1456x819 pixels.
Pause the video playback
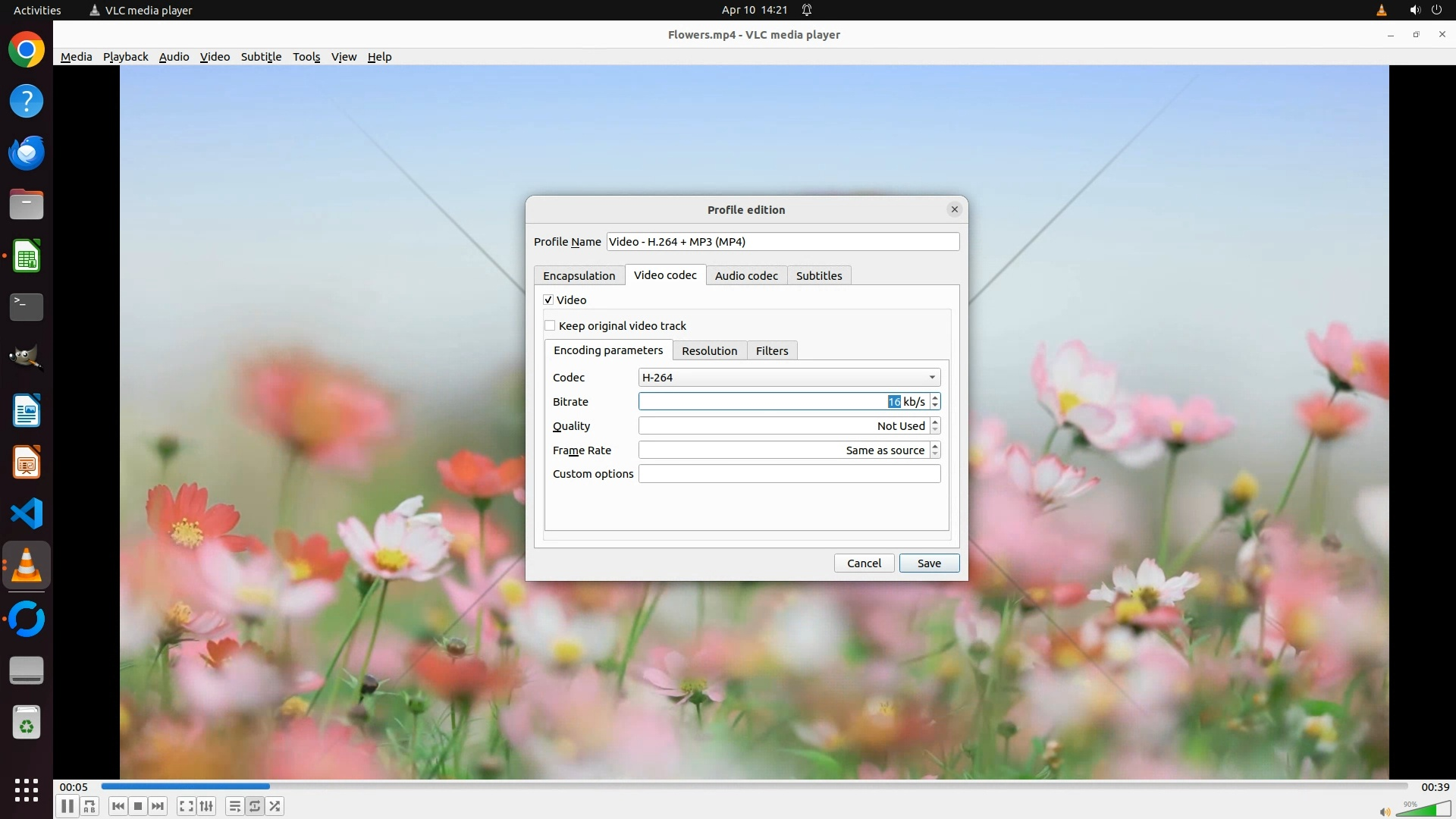pos(67,806)
